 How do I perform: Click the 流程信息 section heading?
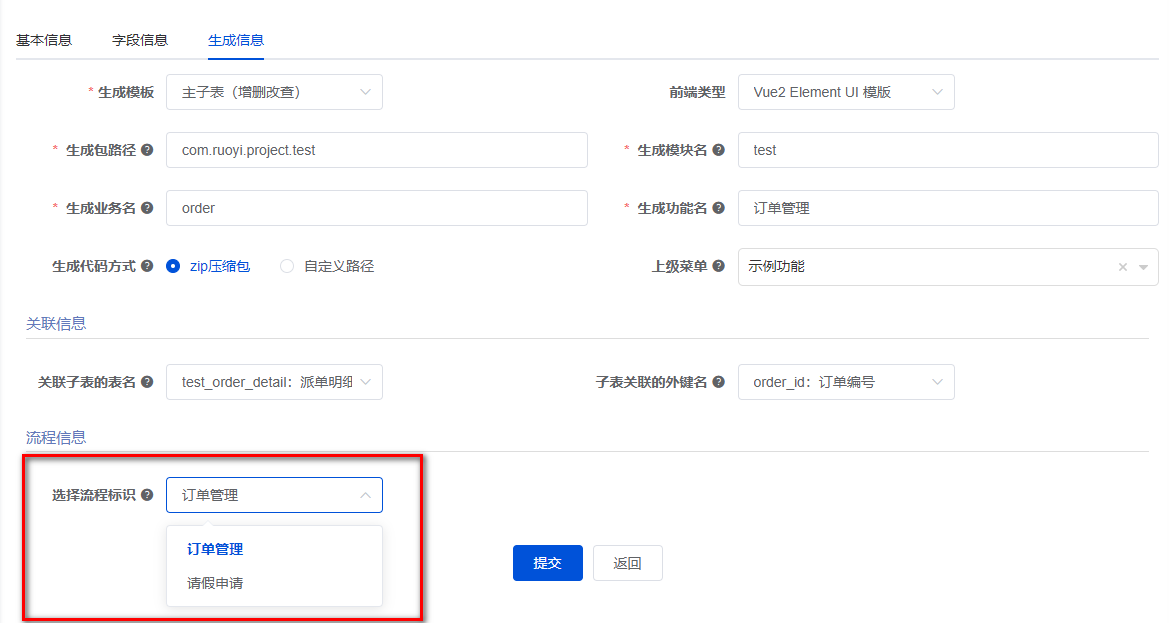(x=56, y=437)
